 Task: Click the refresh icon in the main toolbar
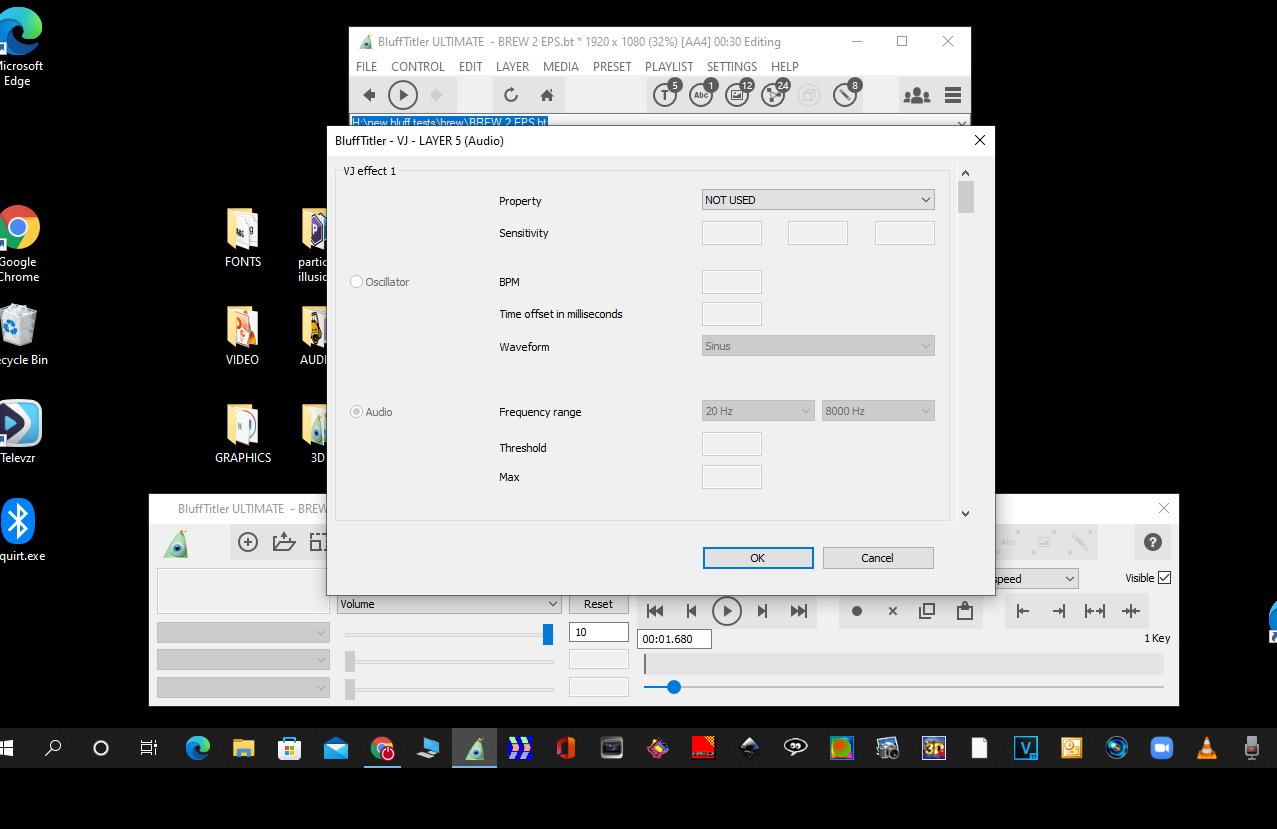tap(510, 95)
